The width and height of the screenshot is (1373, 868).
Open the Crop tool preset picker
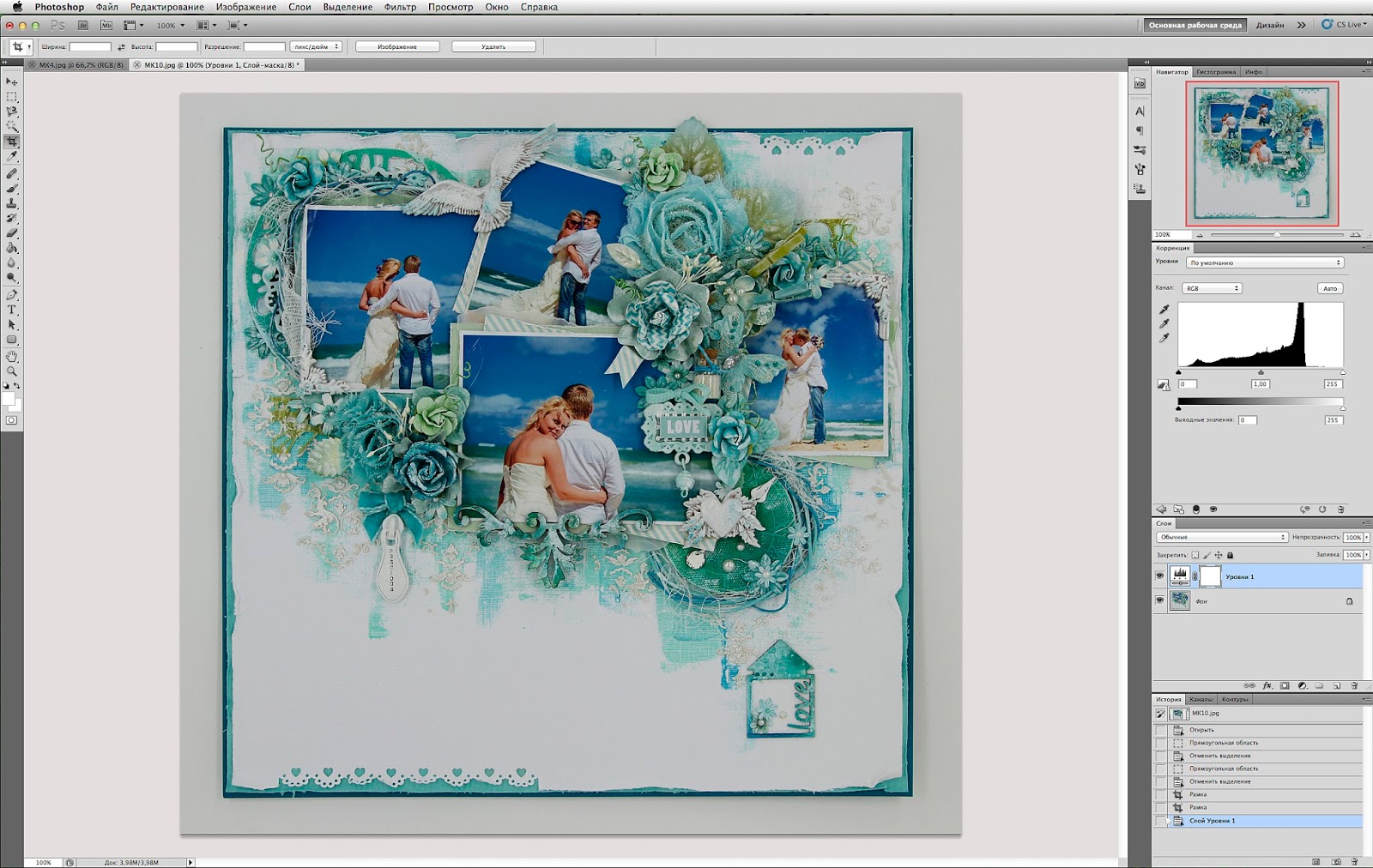pos(21,47)
